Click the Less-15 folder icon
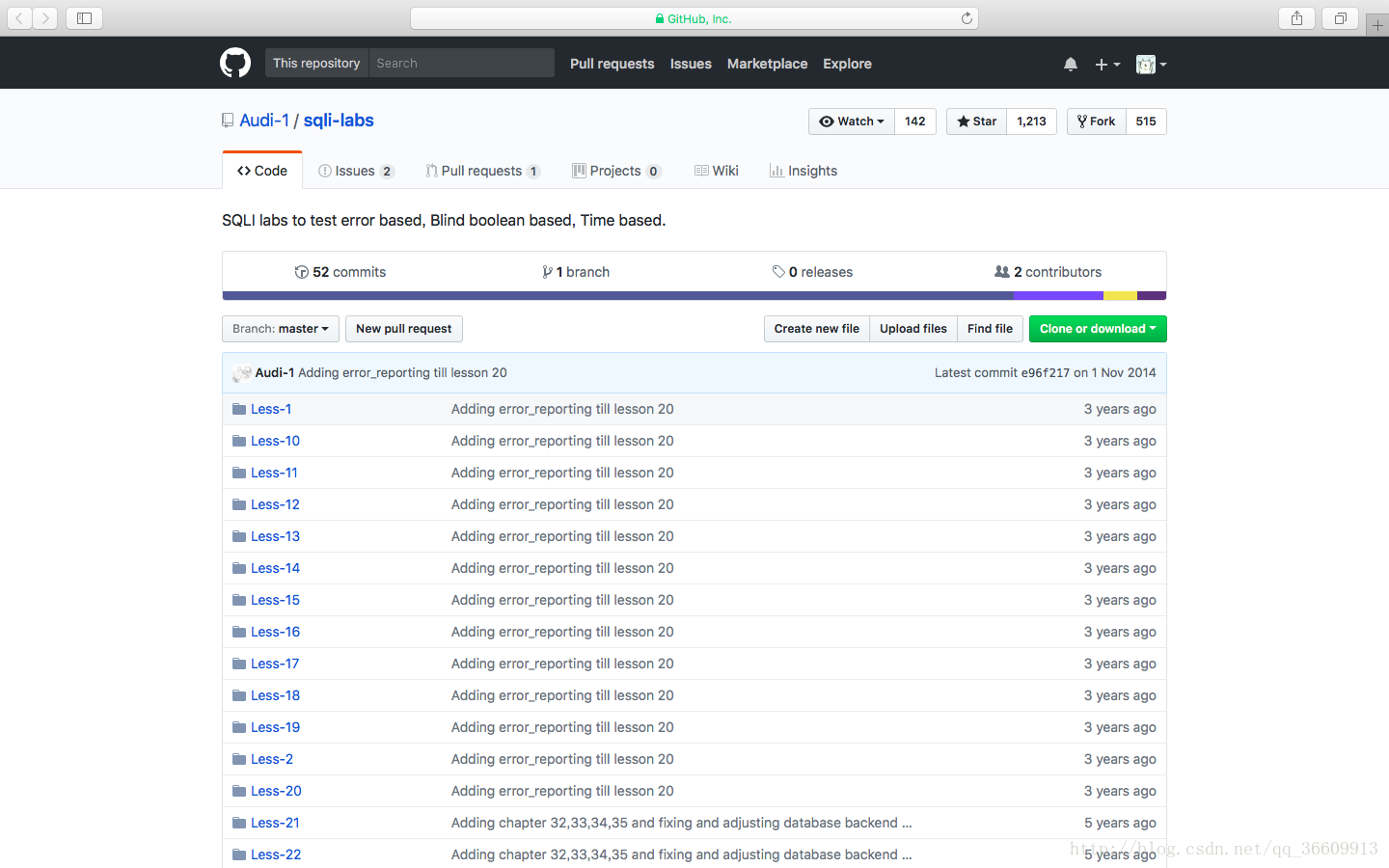The image size is (1389, 868). (x=239, y=600)
